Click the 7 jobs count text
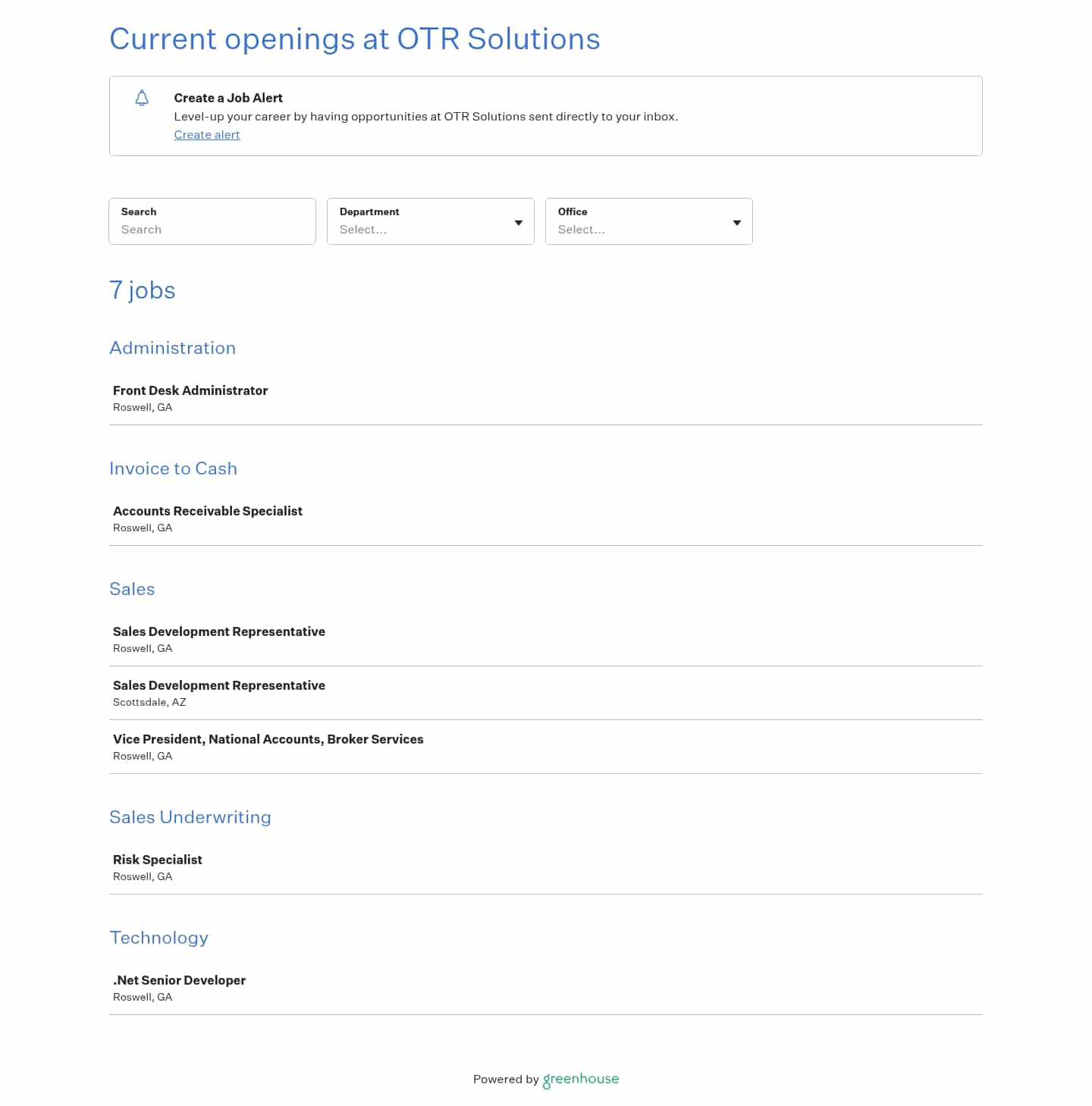Image resolution: width=1092 pixels, height=1106 pixels. pyautogui.click(x=143, y=290)
